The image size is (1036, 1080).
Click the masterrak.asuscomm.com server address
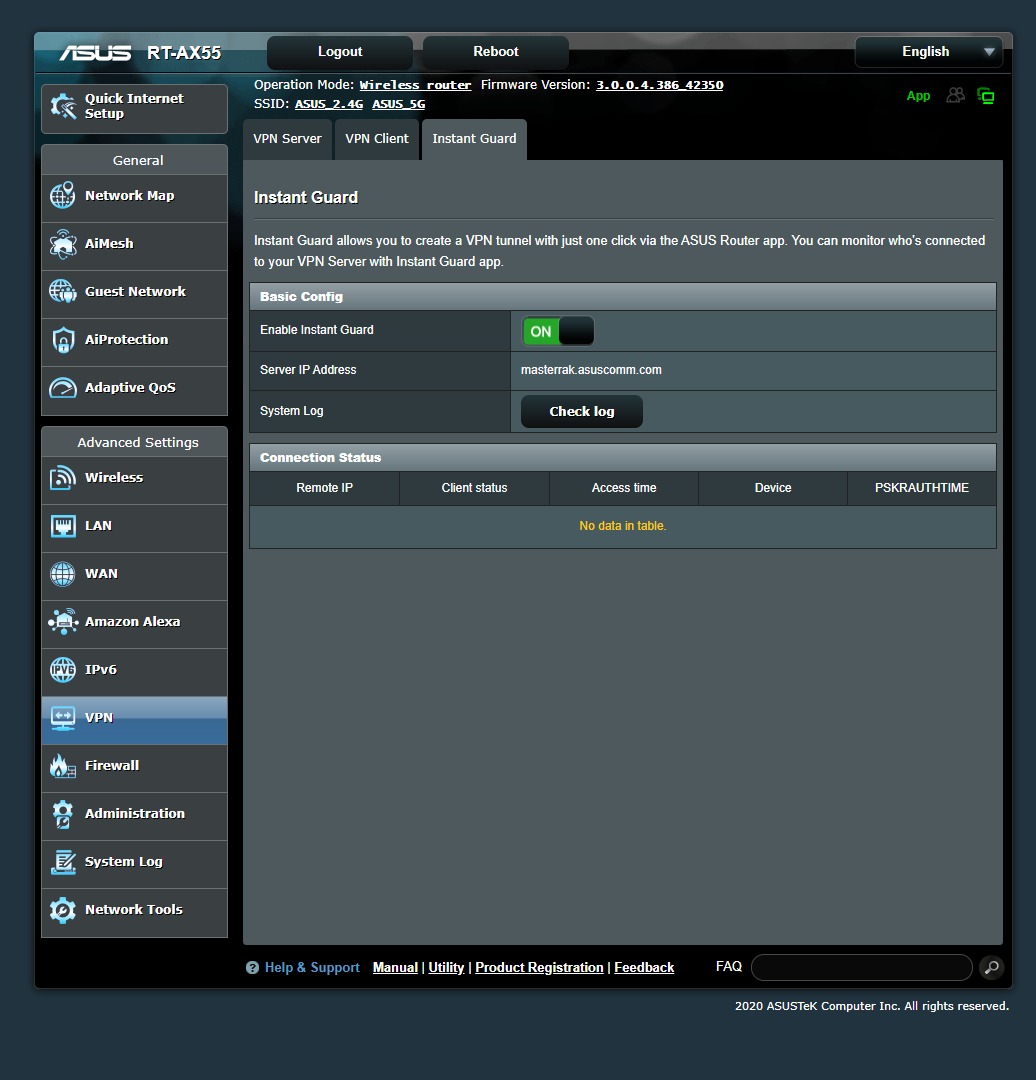pos(591,370)
